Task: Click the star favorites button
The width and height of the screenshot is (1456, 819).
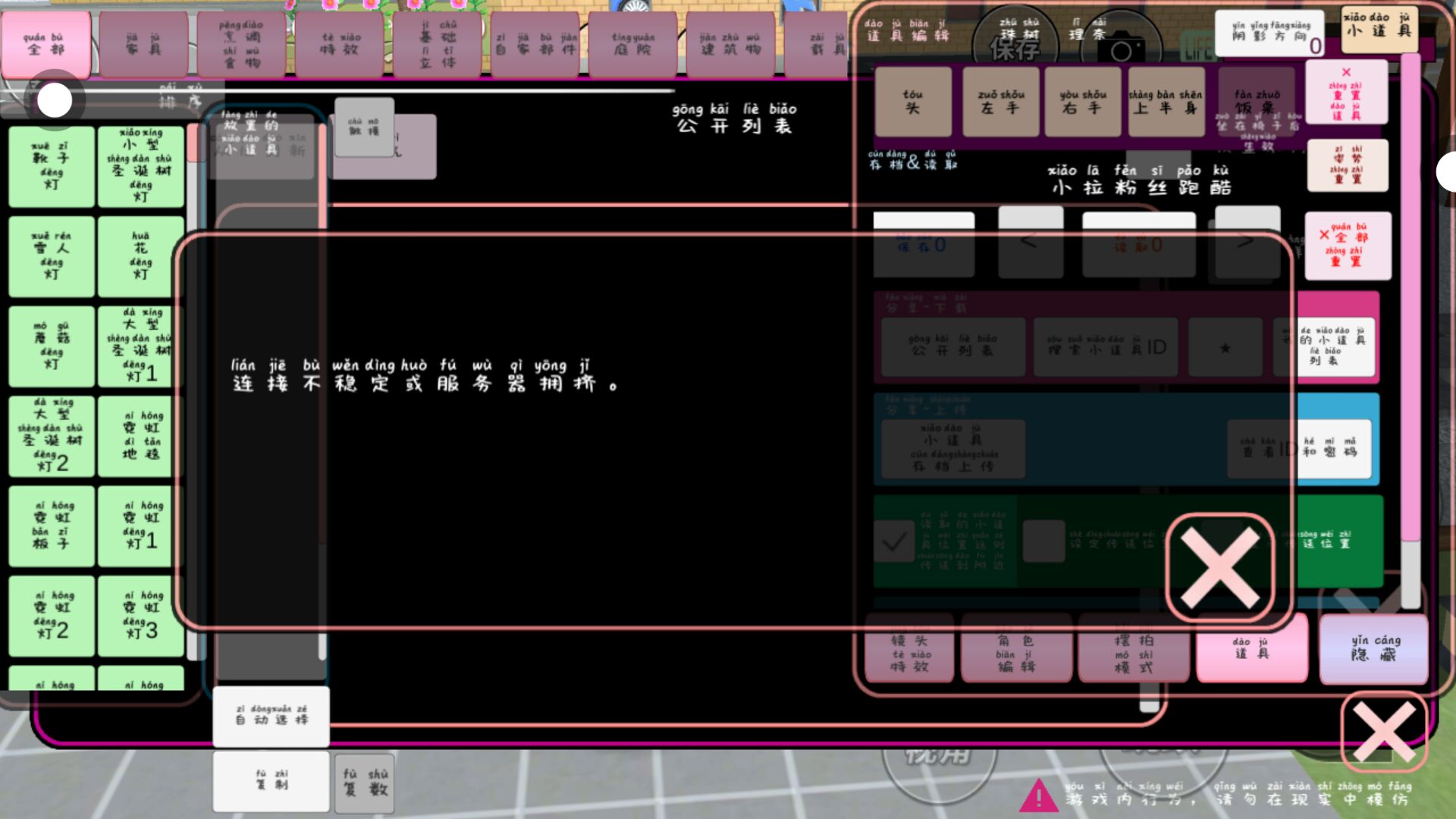Action: (x=1225, y=348)
